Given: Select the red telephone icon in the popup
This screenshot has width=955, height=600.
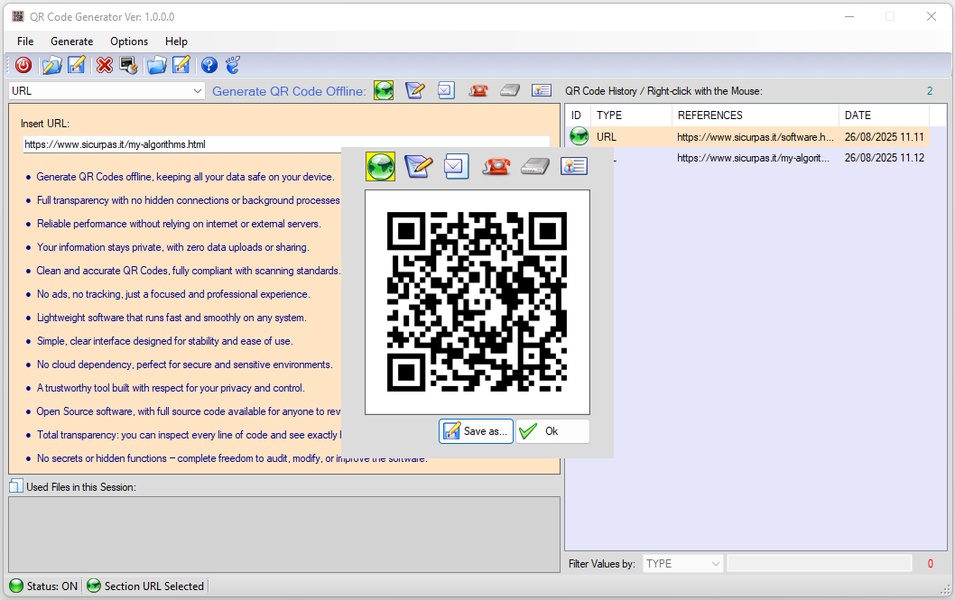Looking at the screenshot, I should pos(495,166).
